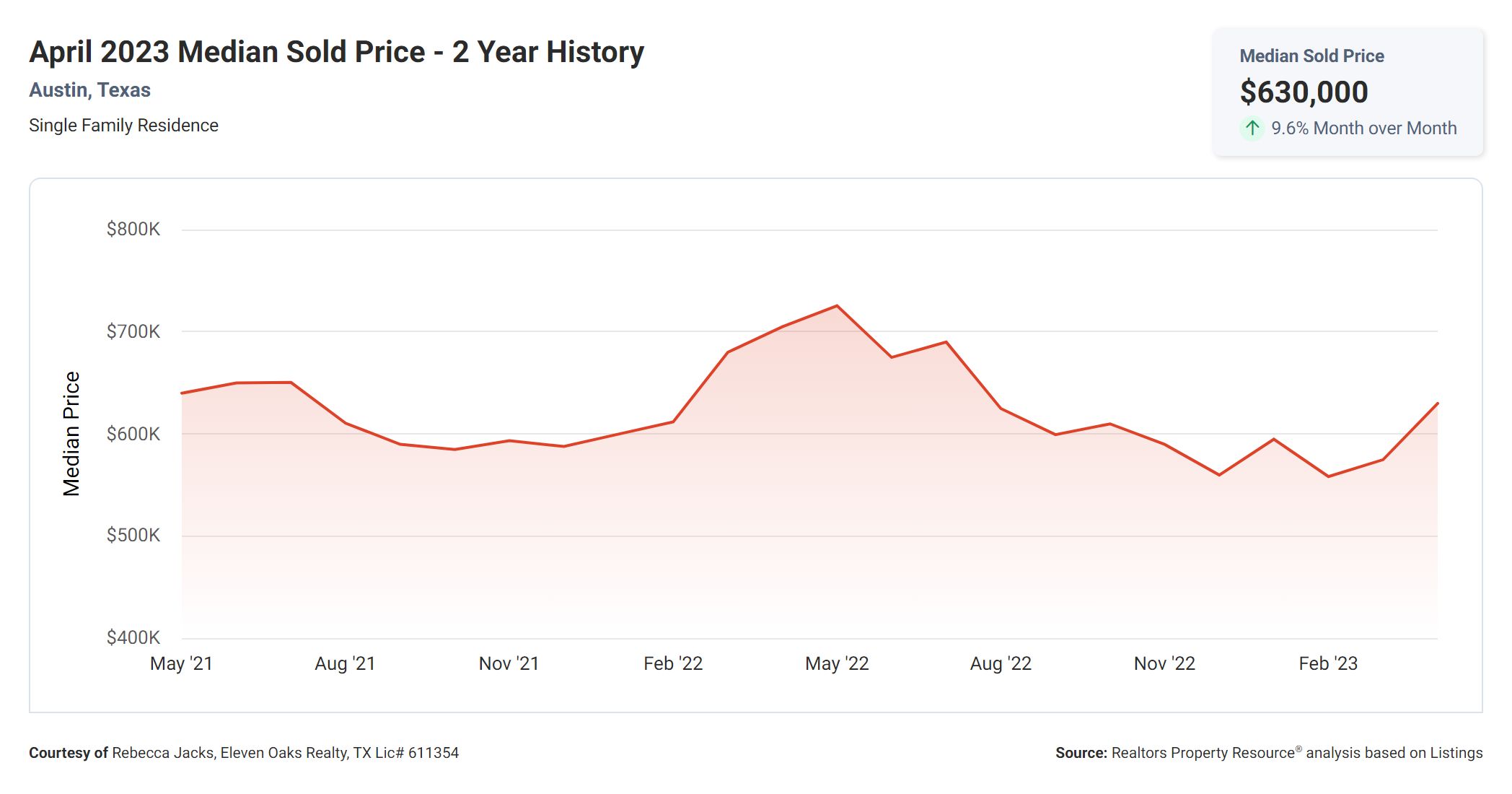Click the green up-arrow month-over-month icon
Viewport: 1512px width, 794px height.
point(1252,128)
